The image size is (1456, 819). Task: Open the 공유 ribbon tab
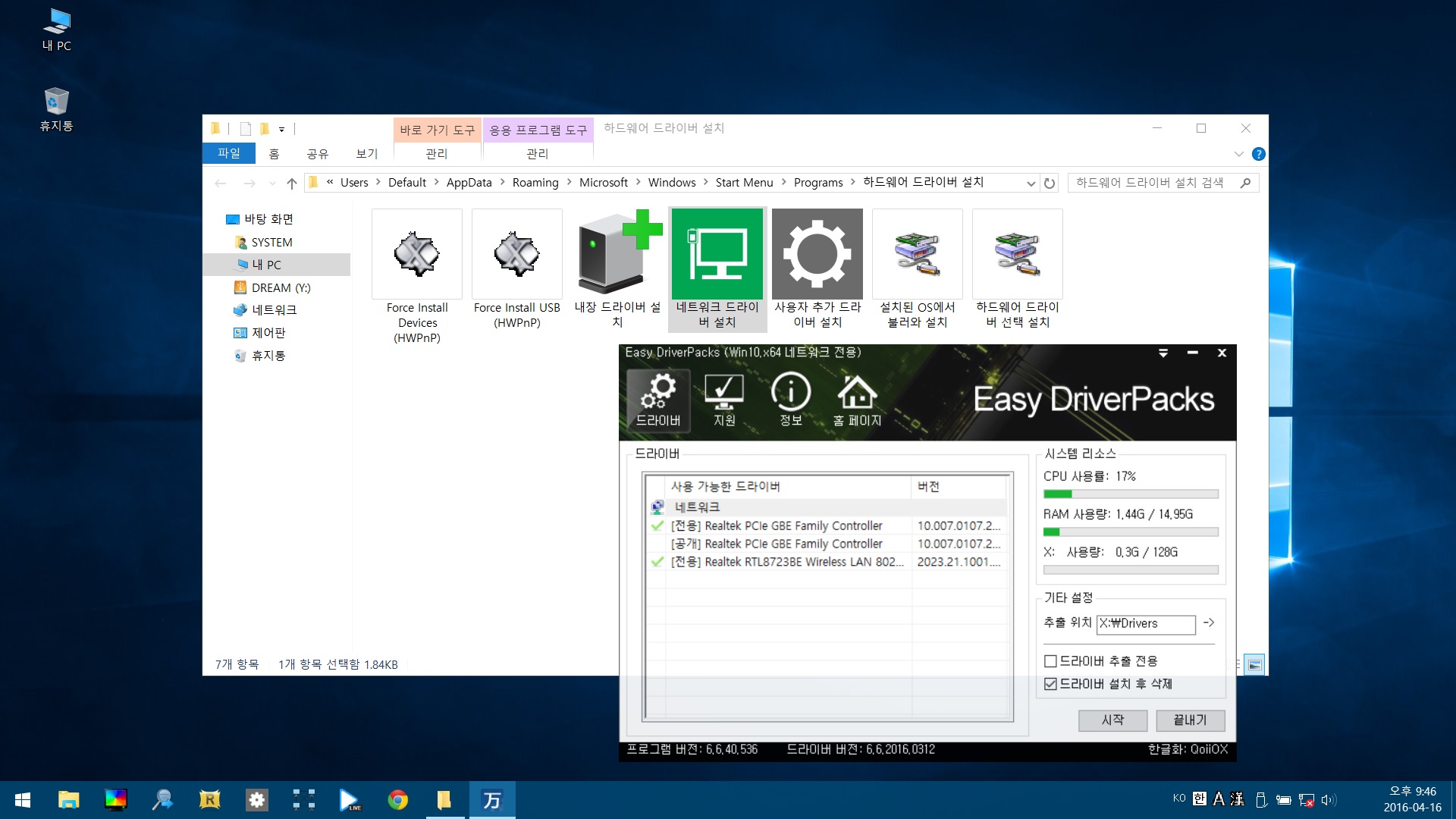(x=318, y=154)
